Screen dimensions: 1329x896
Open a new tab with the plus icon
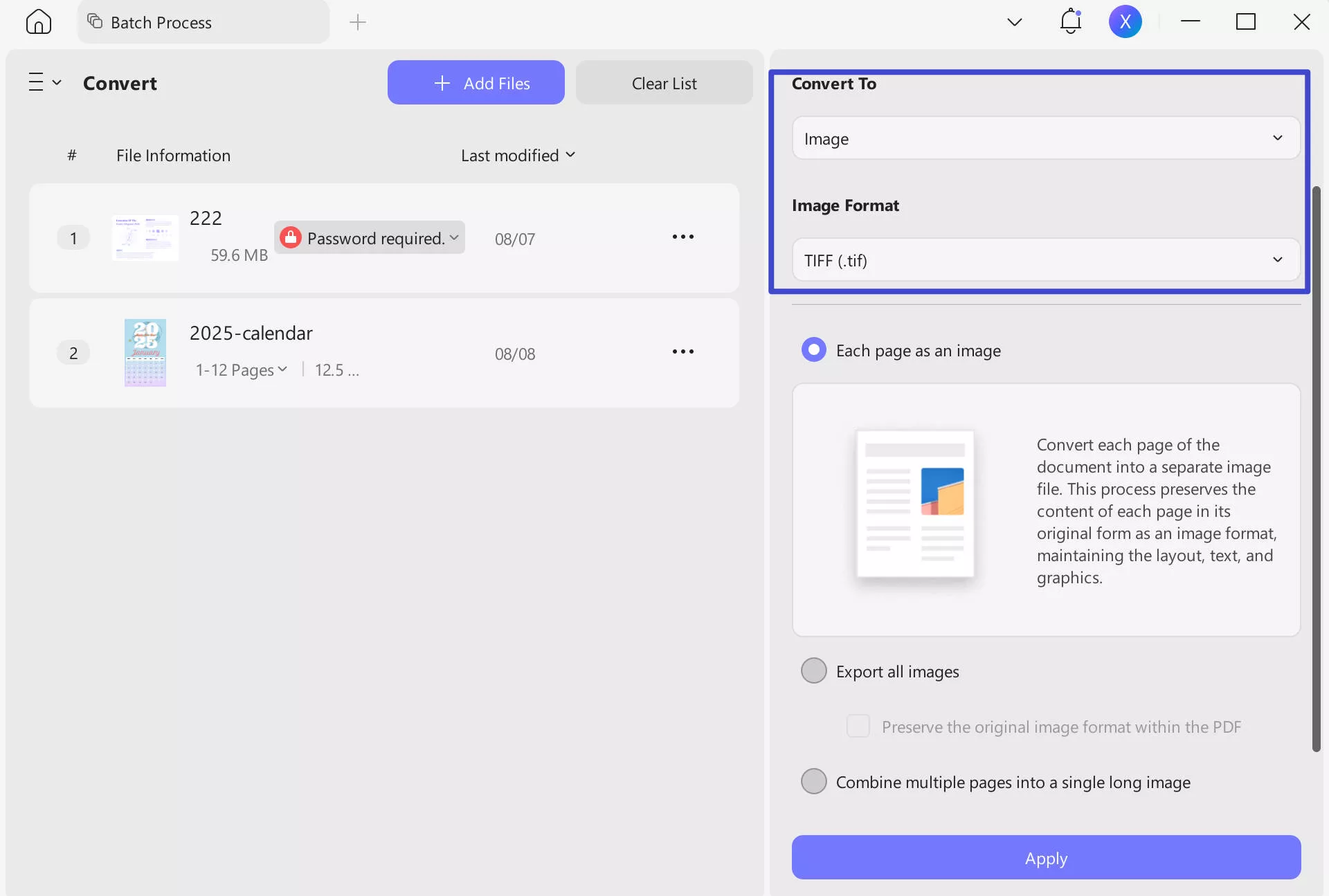358,21
